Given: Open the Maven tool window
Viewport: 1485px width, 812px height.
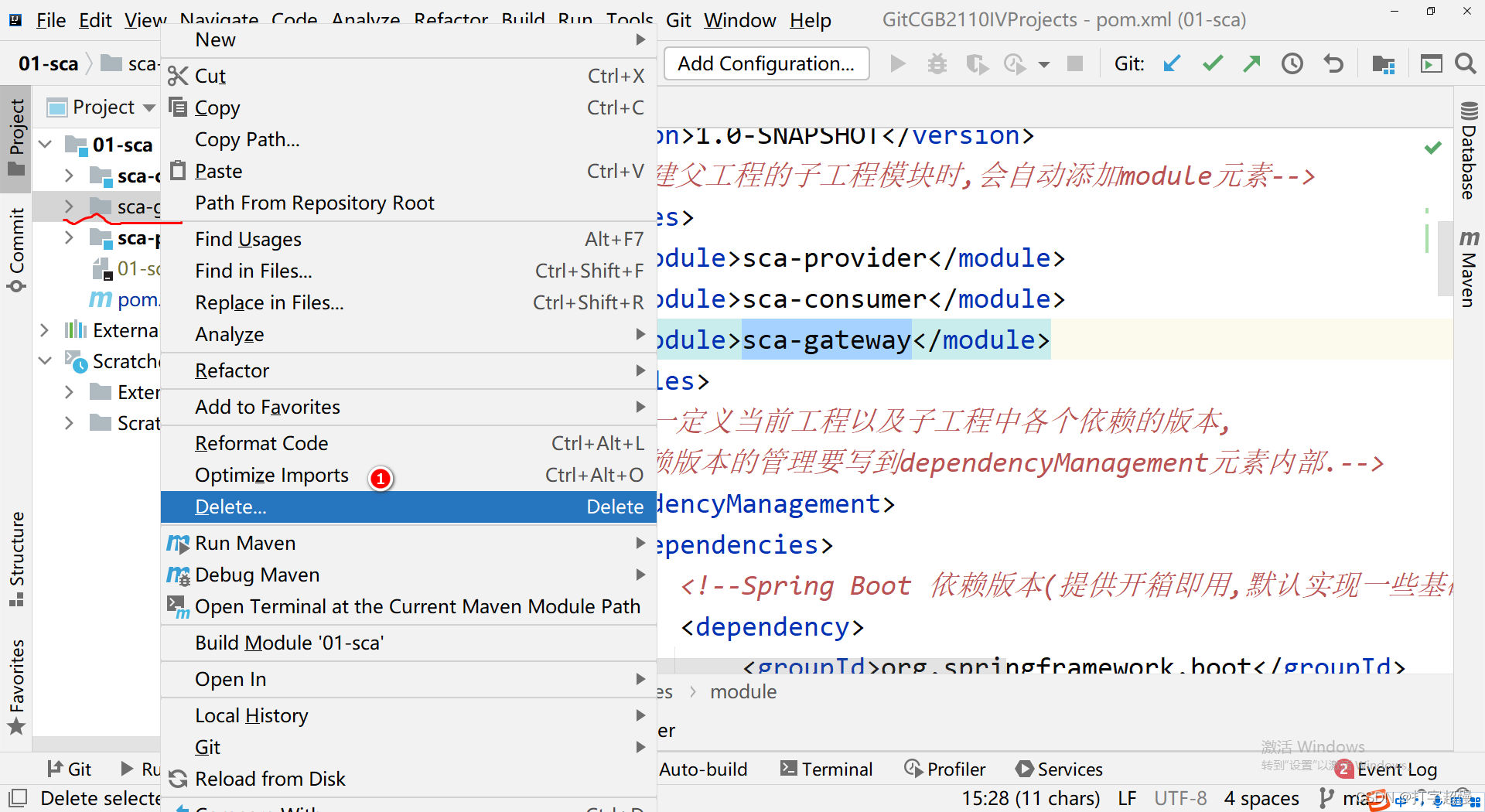Looking at the screenshot, I should coord(1468,268).
